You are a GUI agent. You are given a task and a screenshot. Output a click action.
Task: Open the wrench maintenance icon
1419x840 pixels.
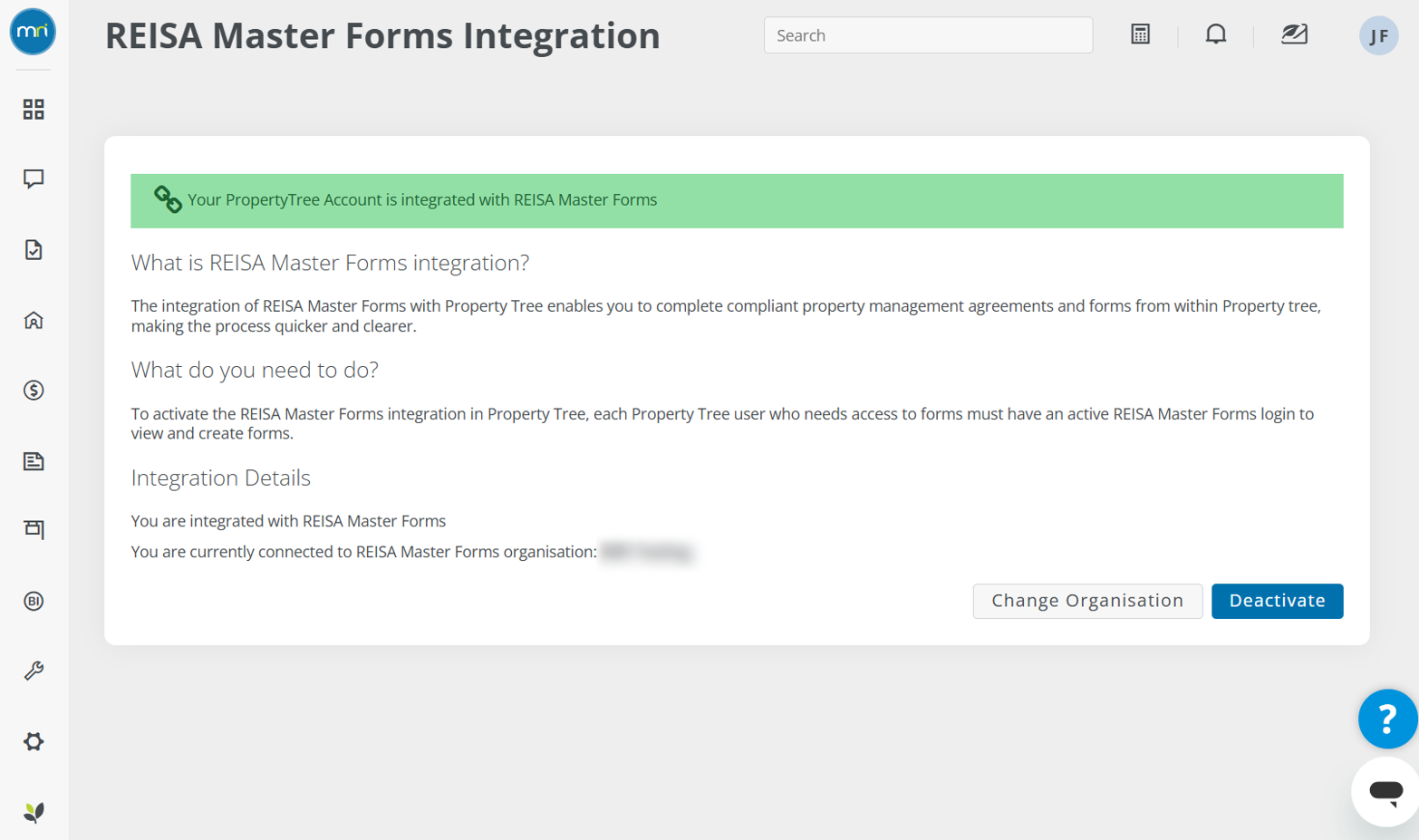click(34, 671)
